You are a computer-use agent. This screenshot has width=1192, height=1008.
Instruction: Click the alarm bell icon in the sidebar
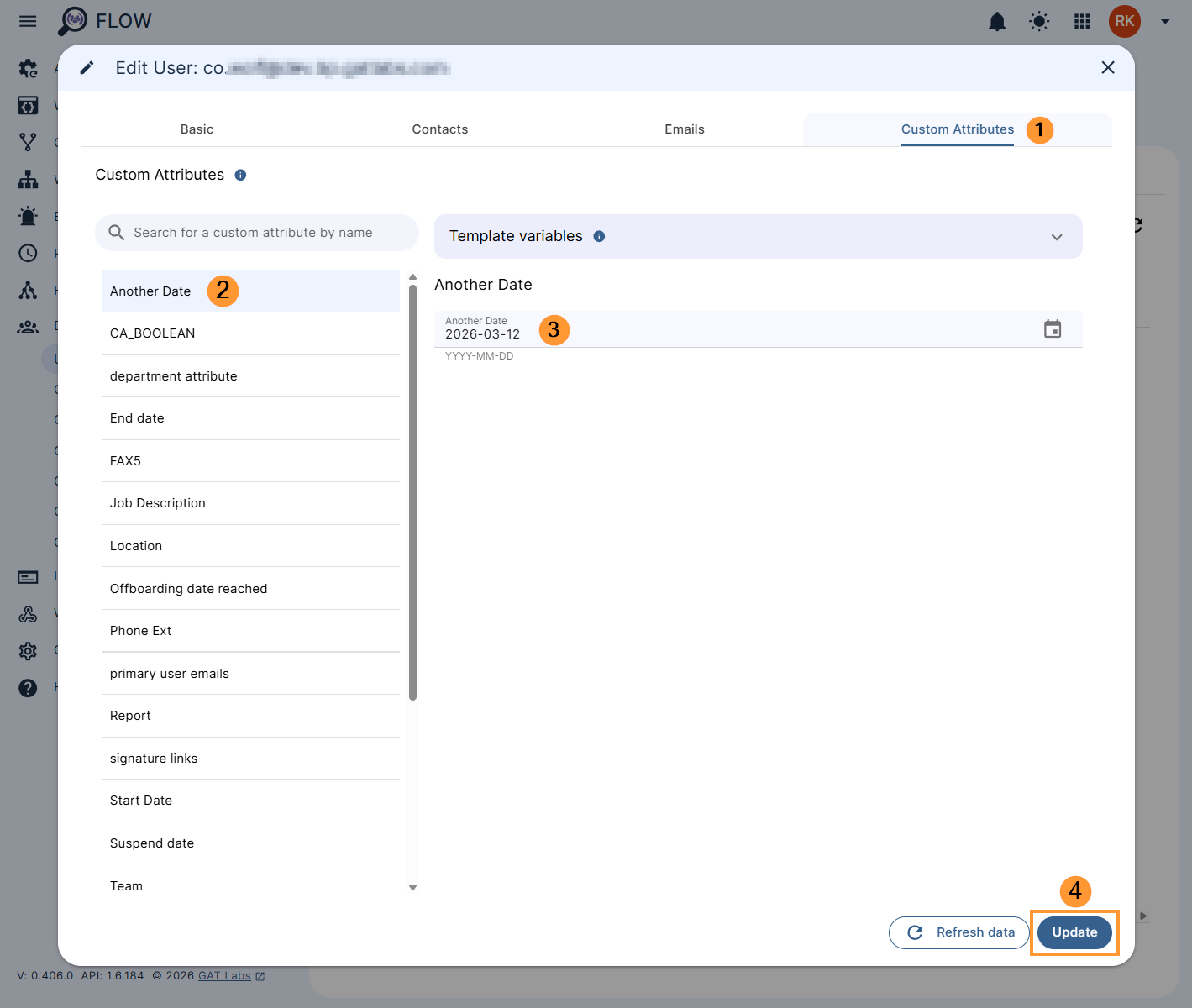[x=28, y=216]
